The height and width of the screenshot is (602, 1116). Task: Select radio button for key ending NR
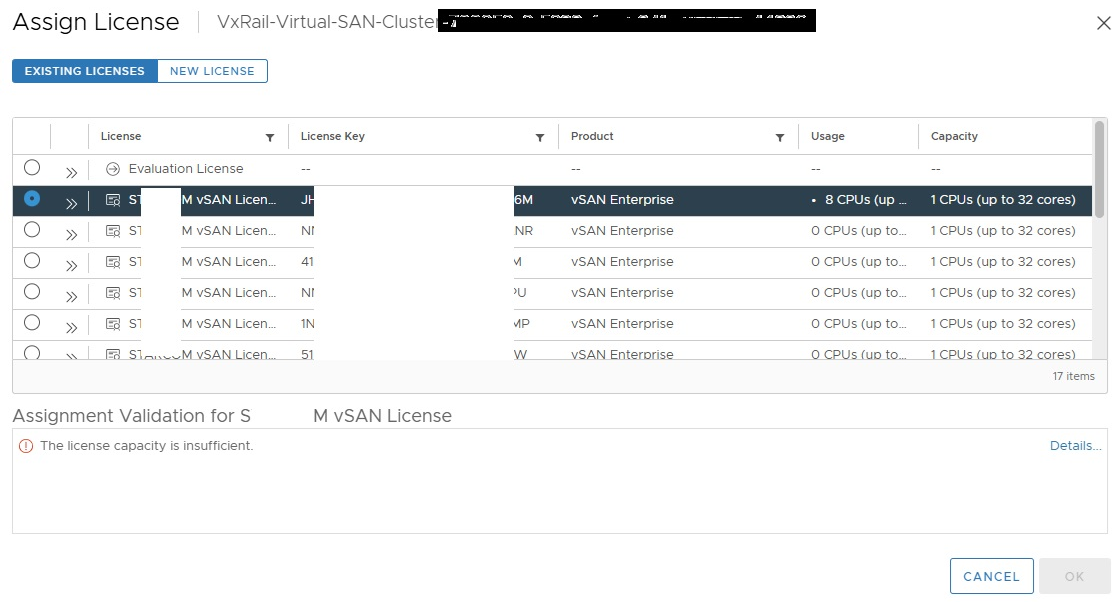tap(32, 230)
